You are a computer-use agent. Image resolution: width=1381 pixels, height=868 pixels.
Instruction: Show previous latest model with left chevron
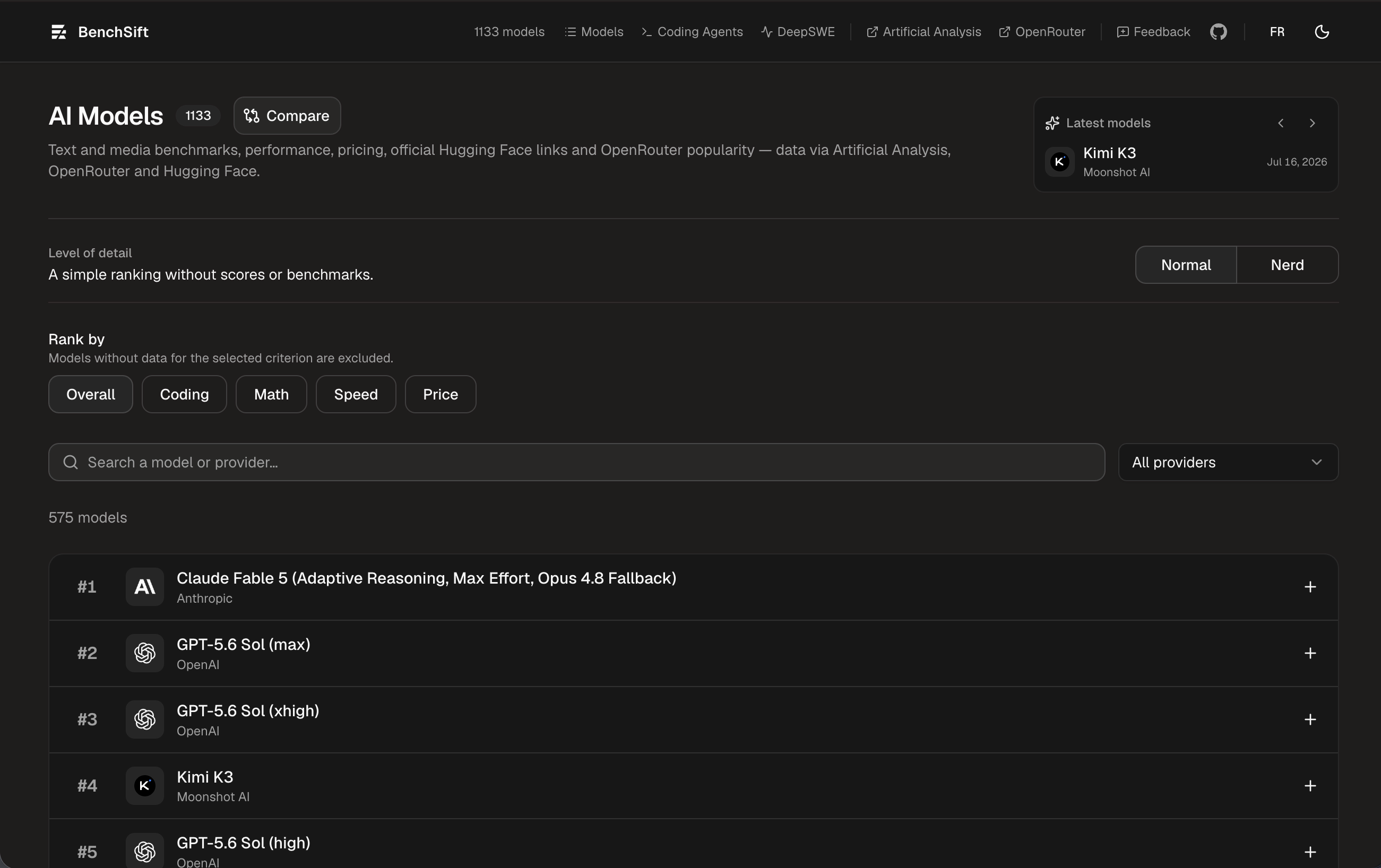tap(1280, 123)
